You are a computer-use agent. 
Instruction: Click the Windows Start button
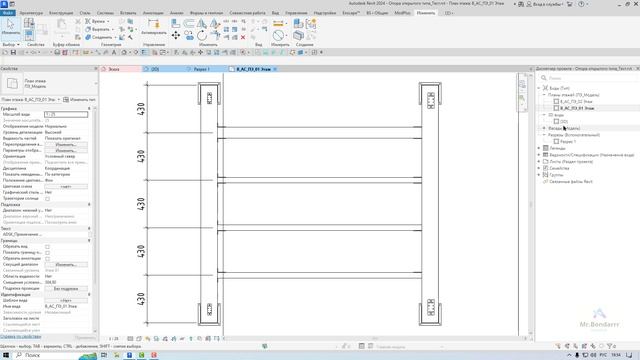6,356
